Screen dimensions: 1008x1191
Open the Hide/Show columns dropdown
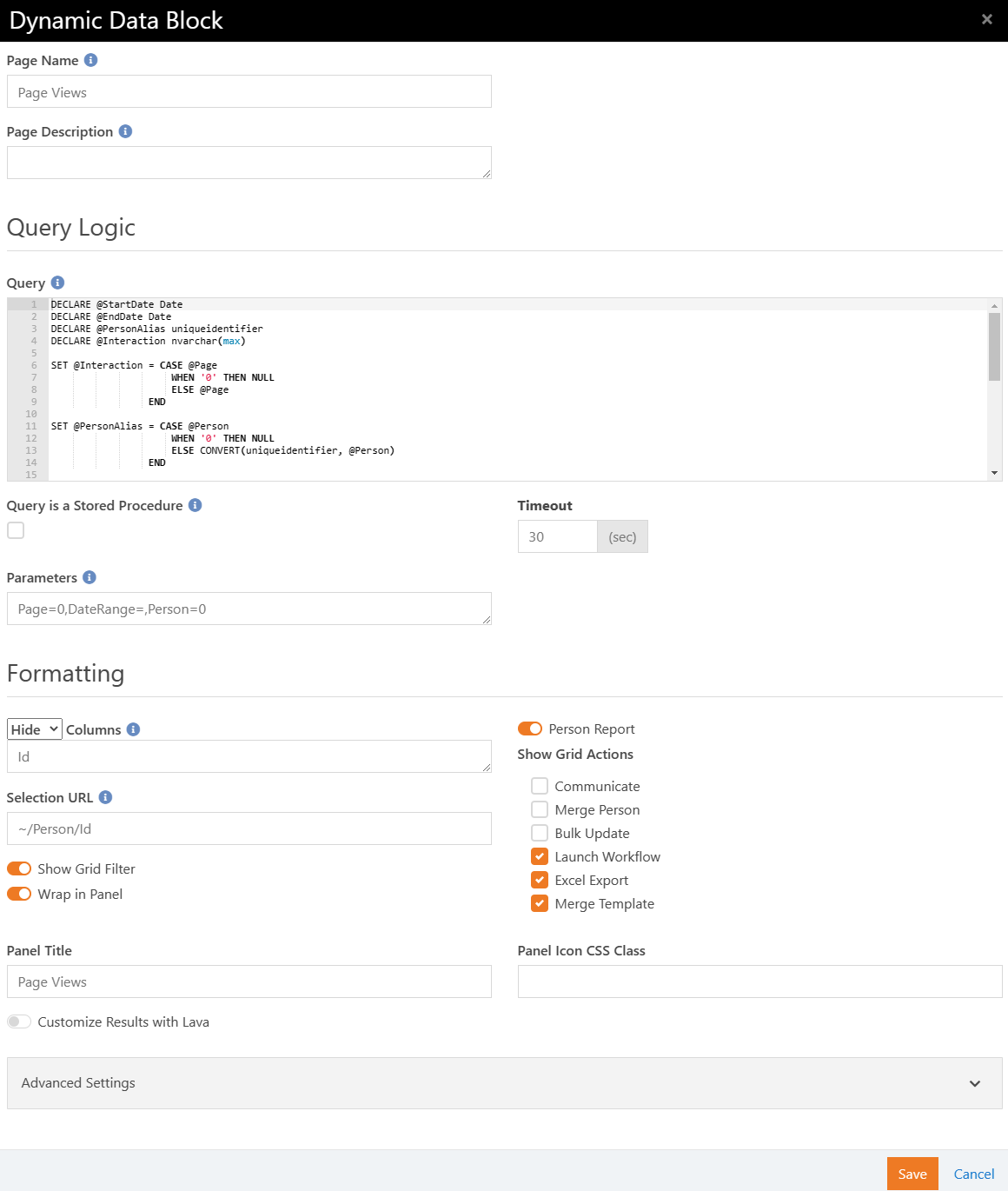[35, 729]
